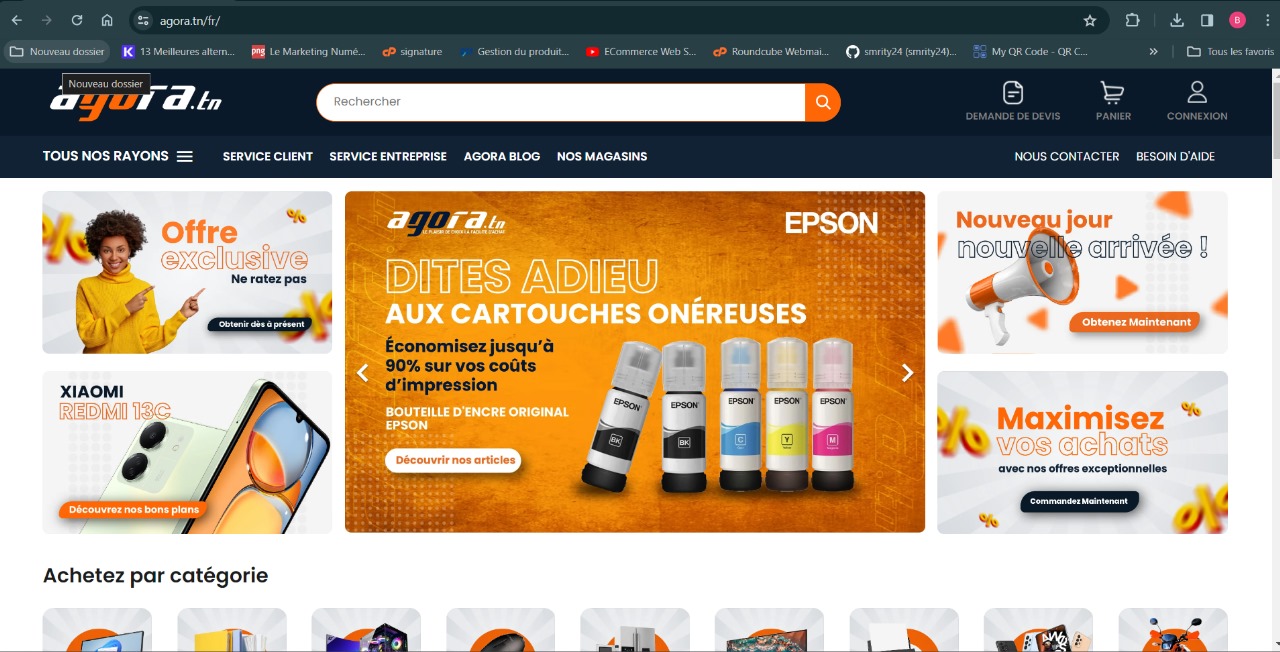Screen dimensions: 1280x652
Task: Focus the Rechercher search field
Action: [561, 102]
